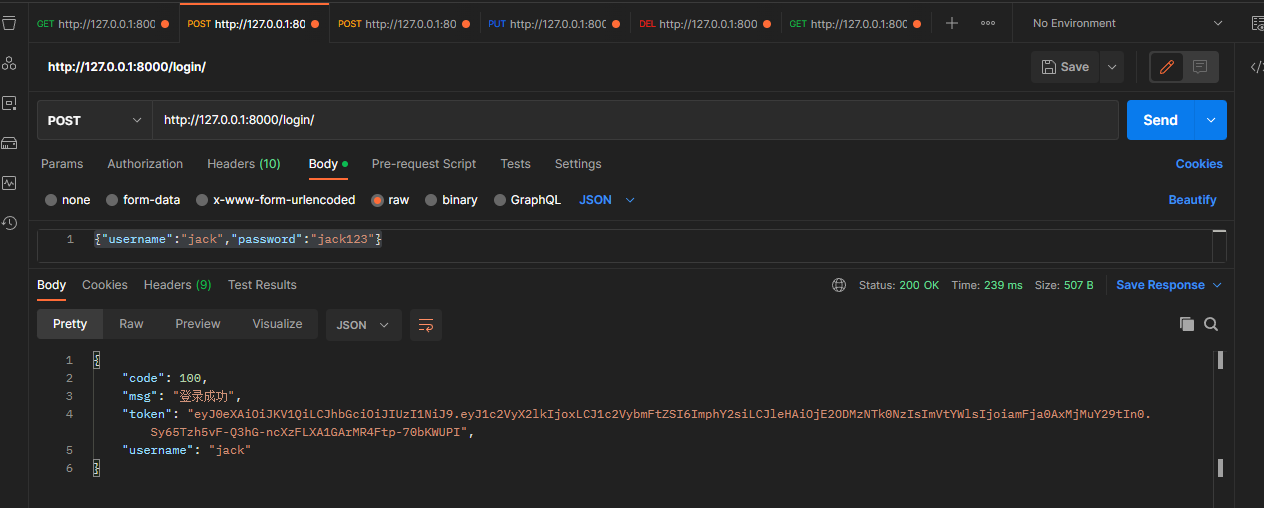Switch response view to Preview
1264x508 pixels.
pos(198,324)
